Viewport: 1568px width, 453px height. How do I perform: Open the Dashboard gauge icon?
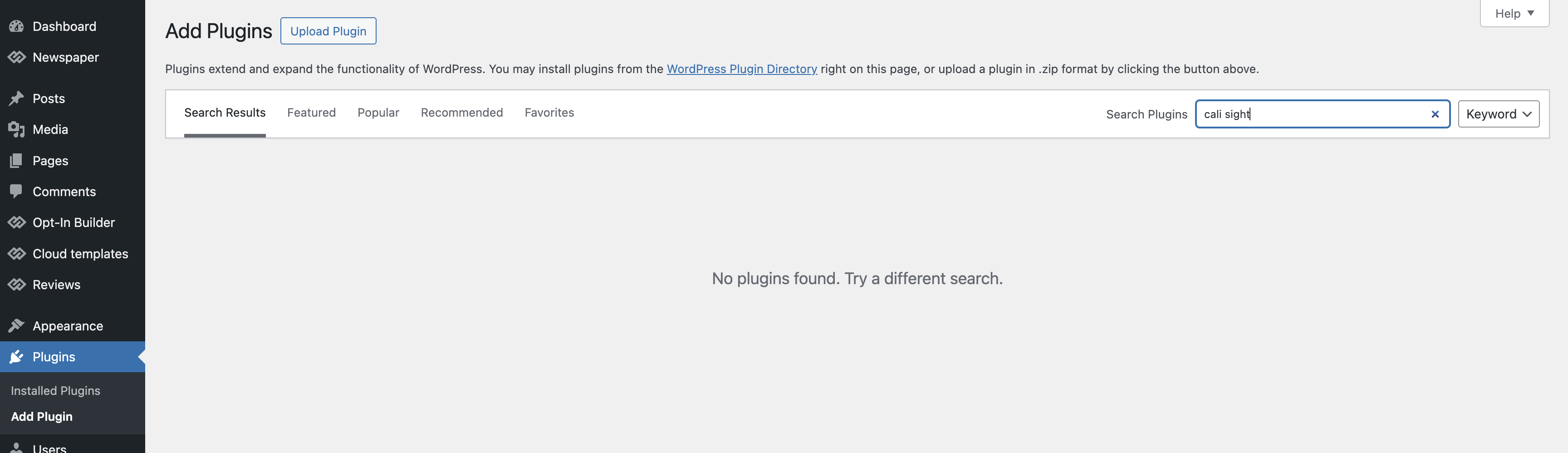coord(16,26)
